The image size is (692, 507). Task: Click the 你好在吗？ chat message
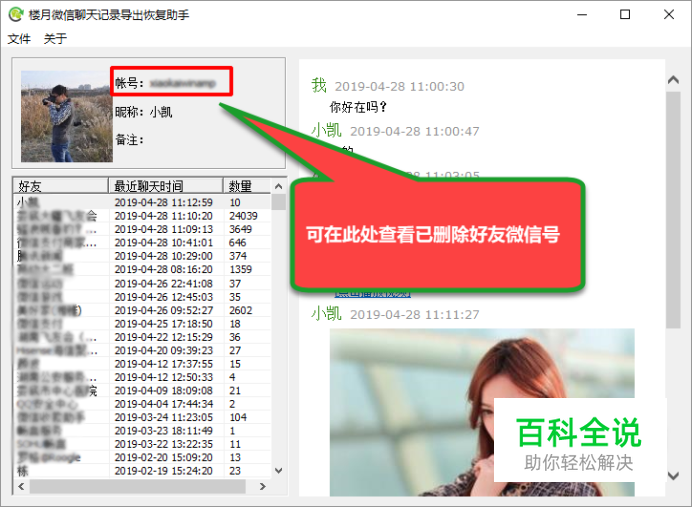(x=358, y=107)
